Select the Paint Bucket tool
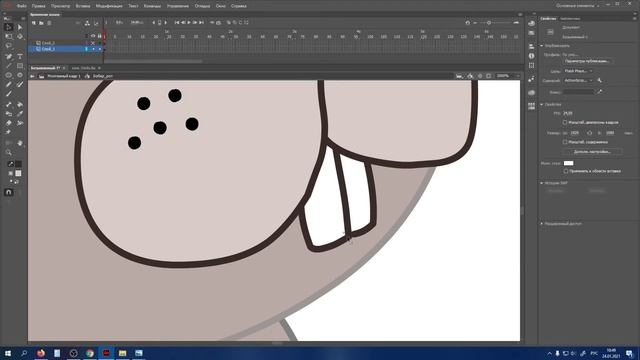The image size is (640, 360). pyautogui.click(x=20, y=104)
